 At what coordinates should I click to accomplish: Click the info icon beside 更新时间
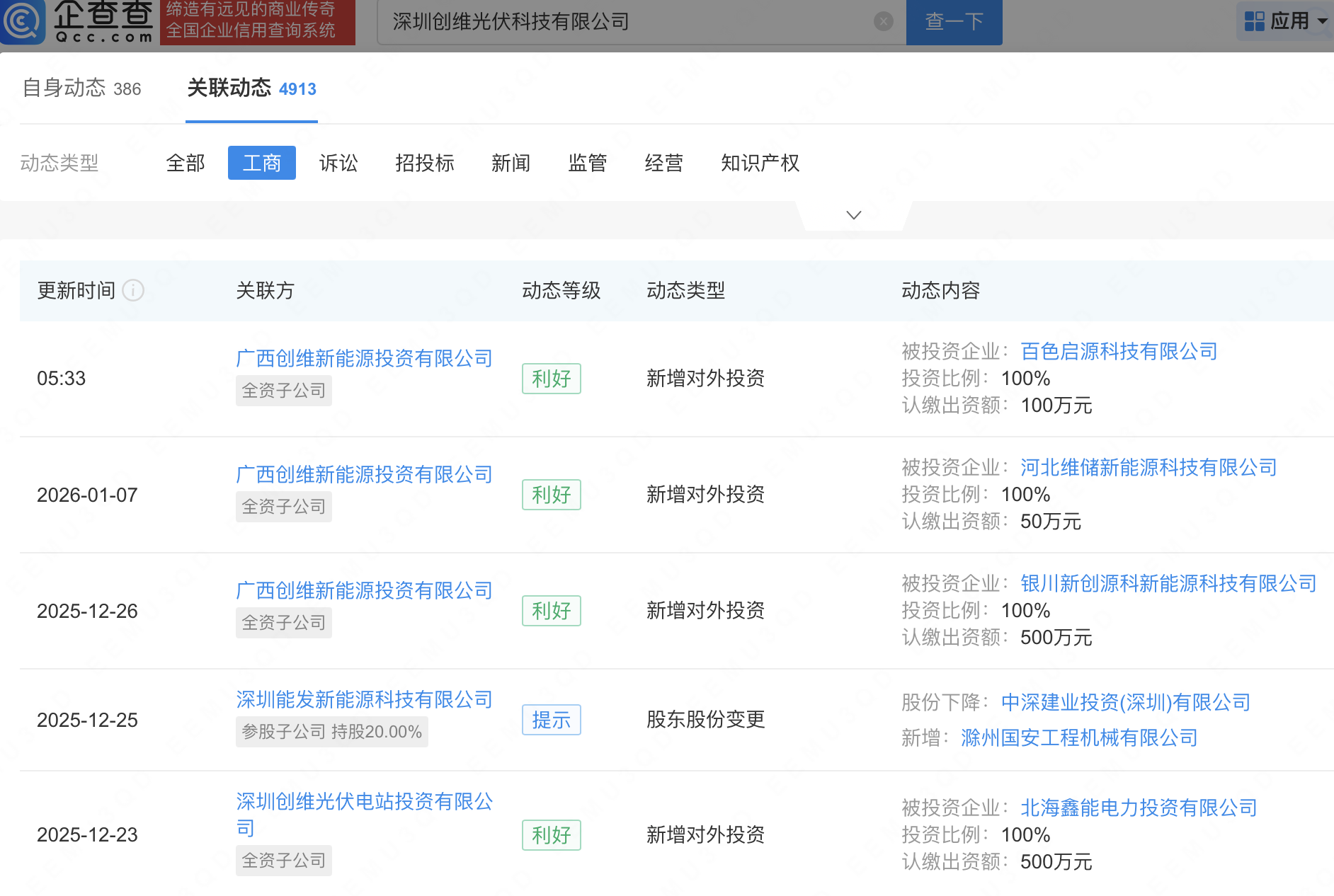[134, 290]
